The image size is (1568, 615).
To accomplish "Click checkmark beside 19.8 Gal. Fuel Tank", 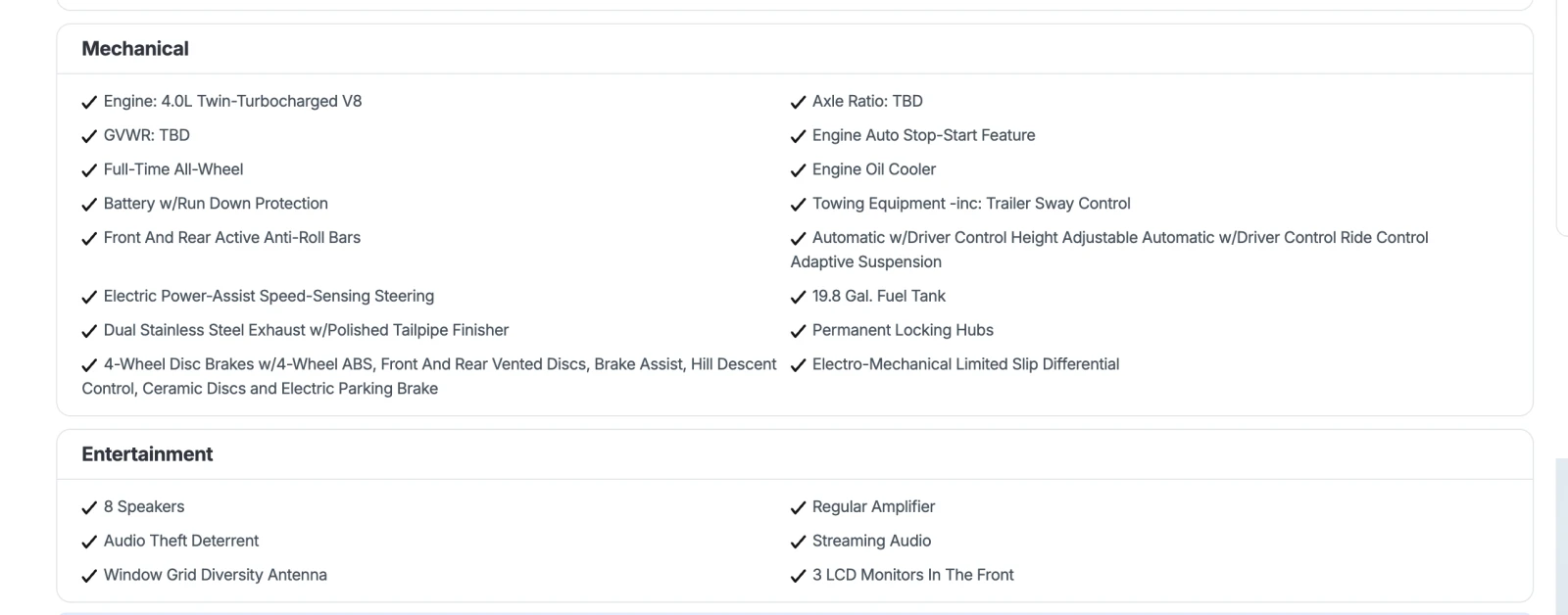I will pyautogui.click(x=798, y=297).
